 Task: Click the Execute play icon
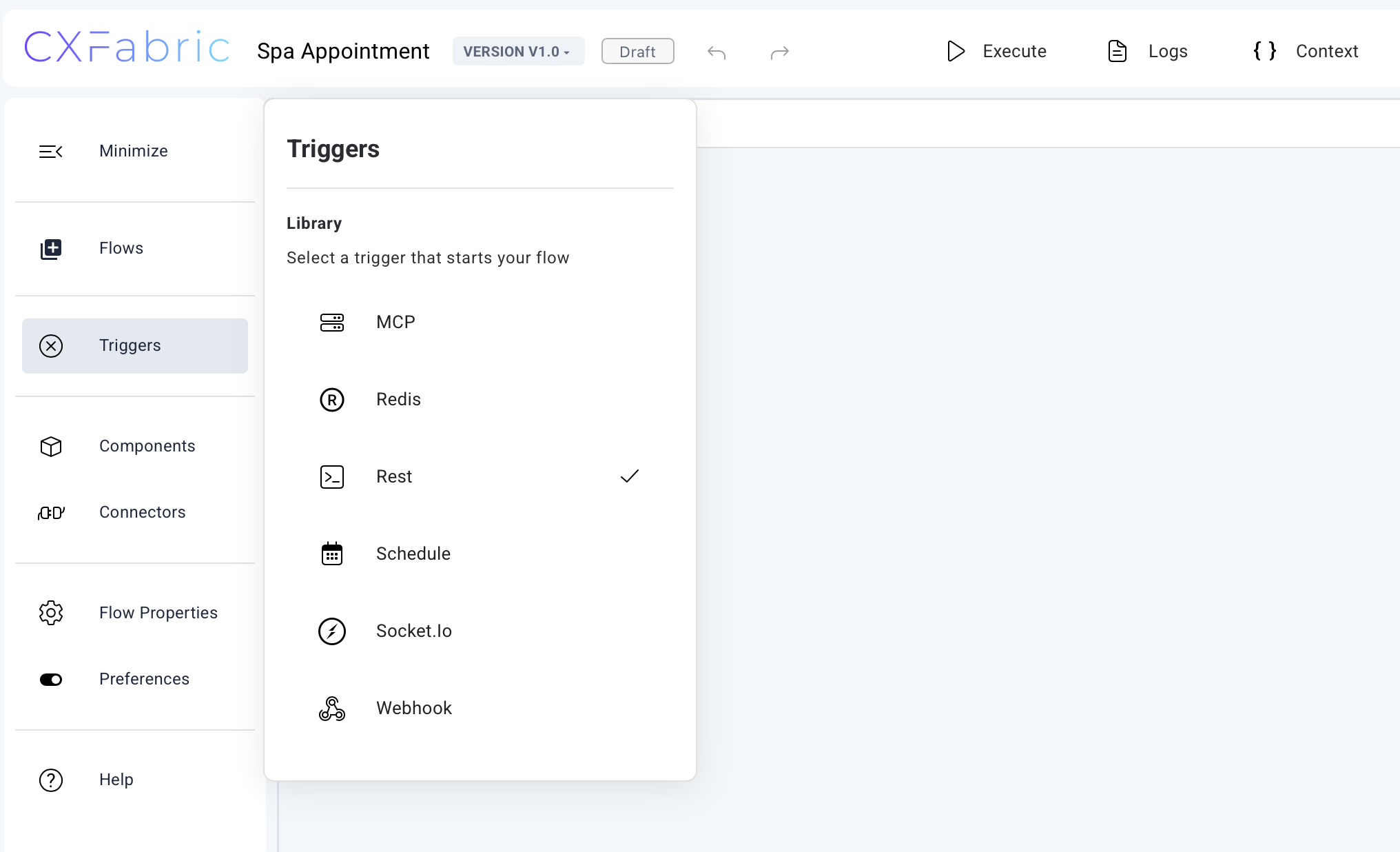(x=956, y=51)
